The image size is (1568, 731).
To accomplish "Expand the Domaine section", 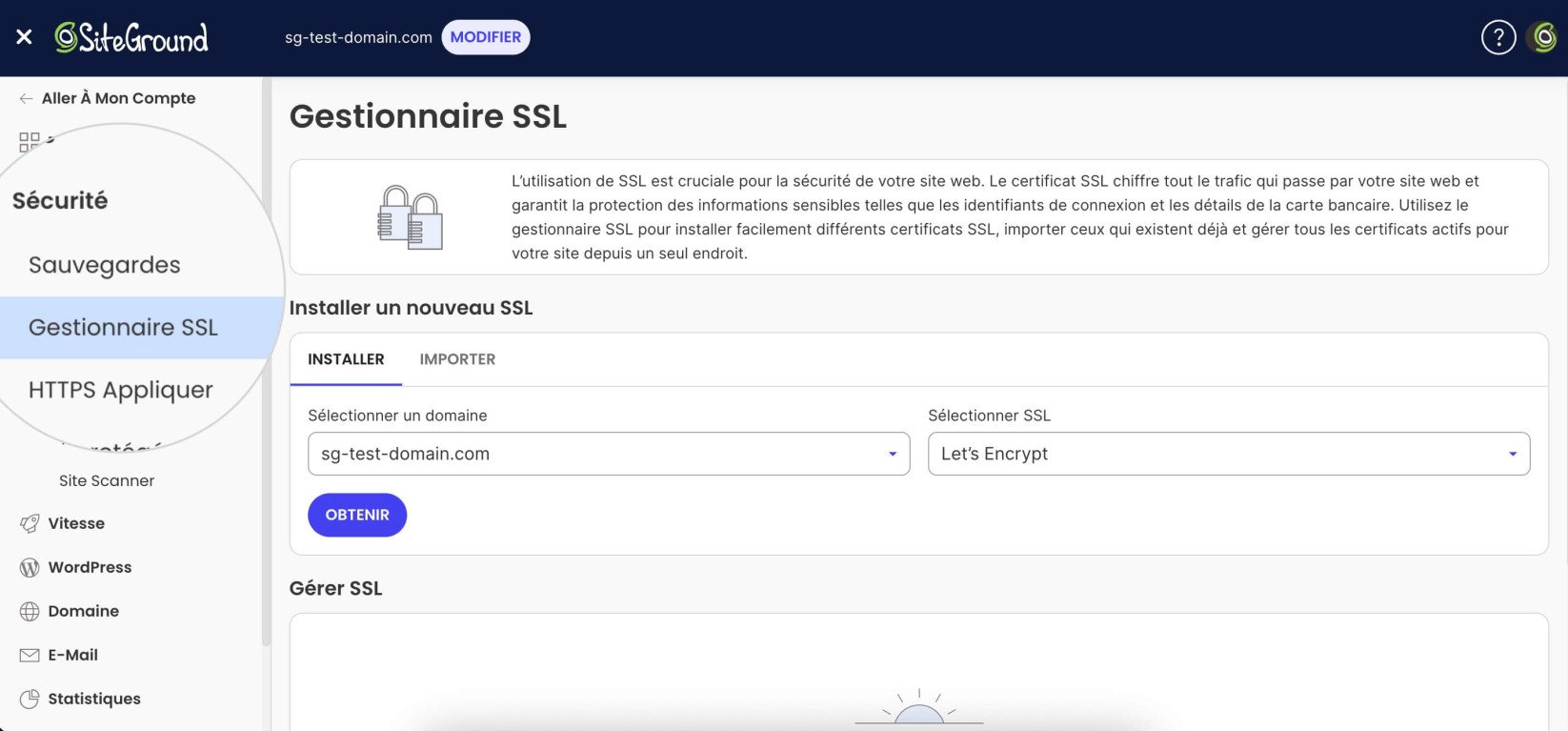I will tap(84, 611).
